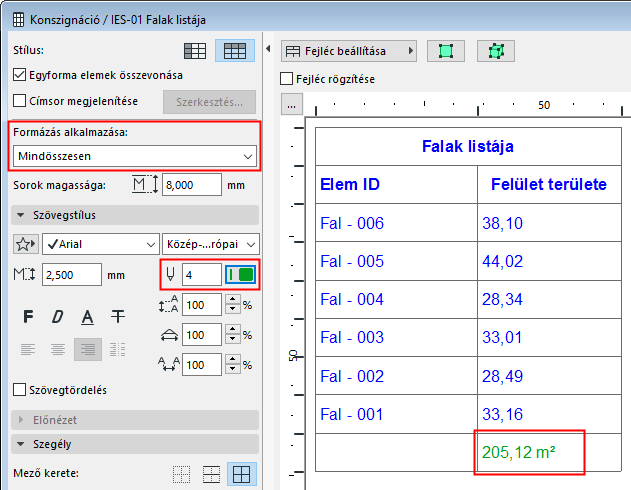Screen dimensions: 631x490
Task: Choose the full-grid cell frame option
Action: coord(241,474)
